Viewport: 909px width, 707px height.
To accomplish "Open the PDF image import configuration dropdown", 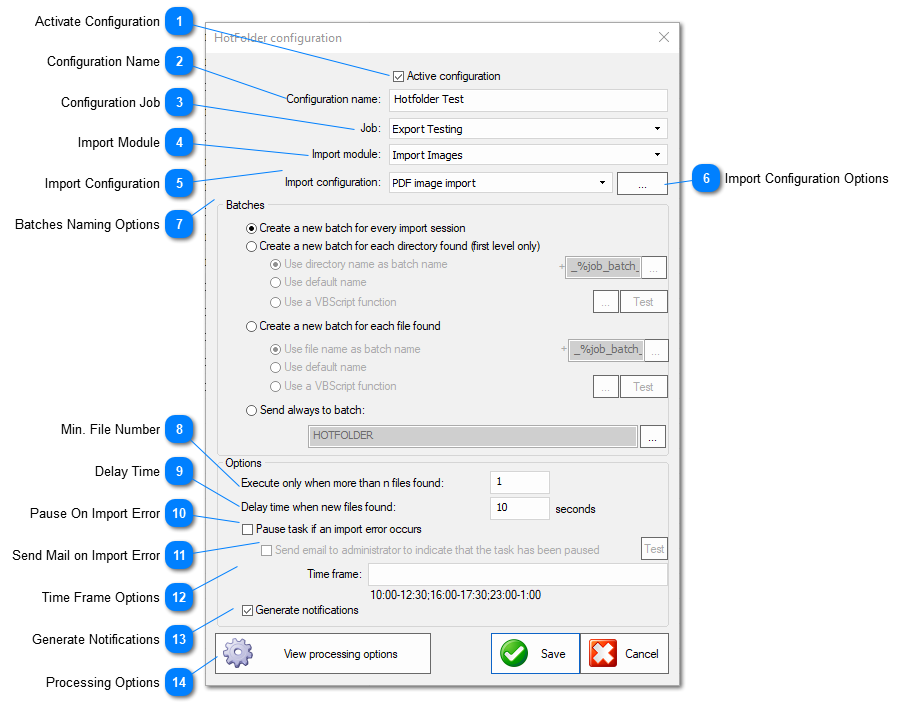I will pos(604,183).
